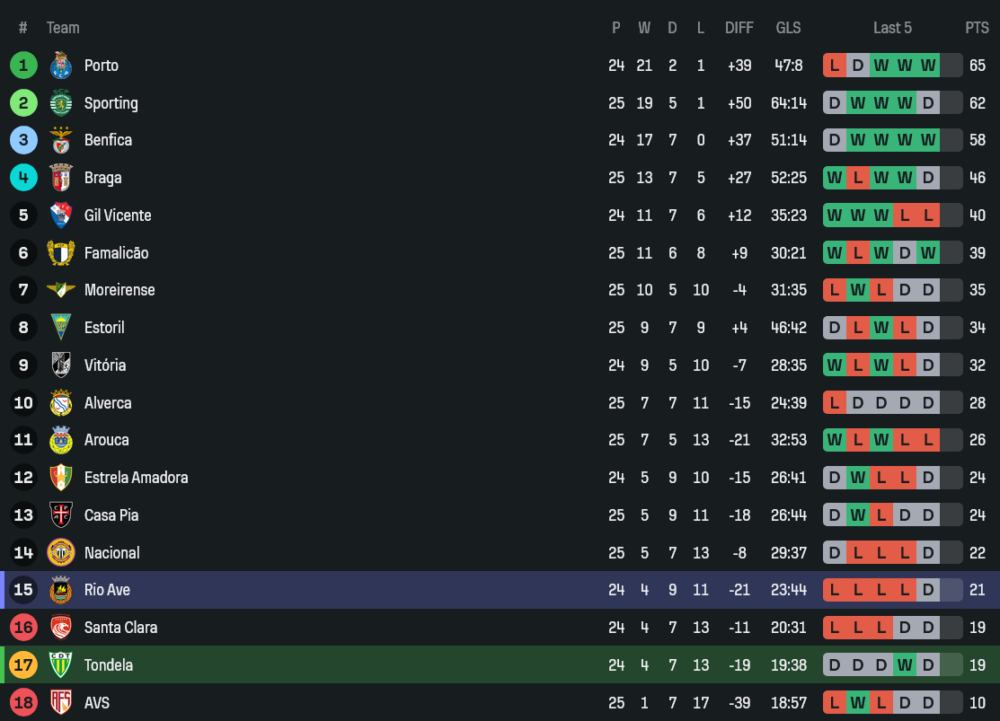Click the Last 5 column header

(x=892, y=28)
